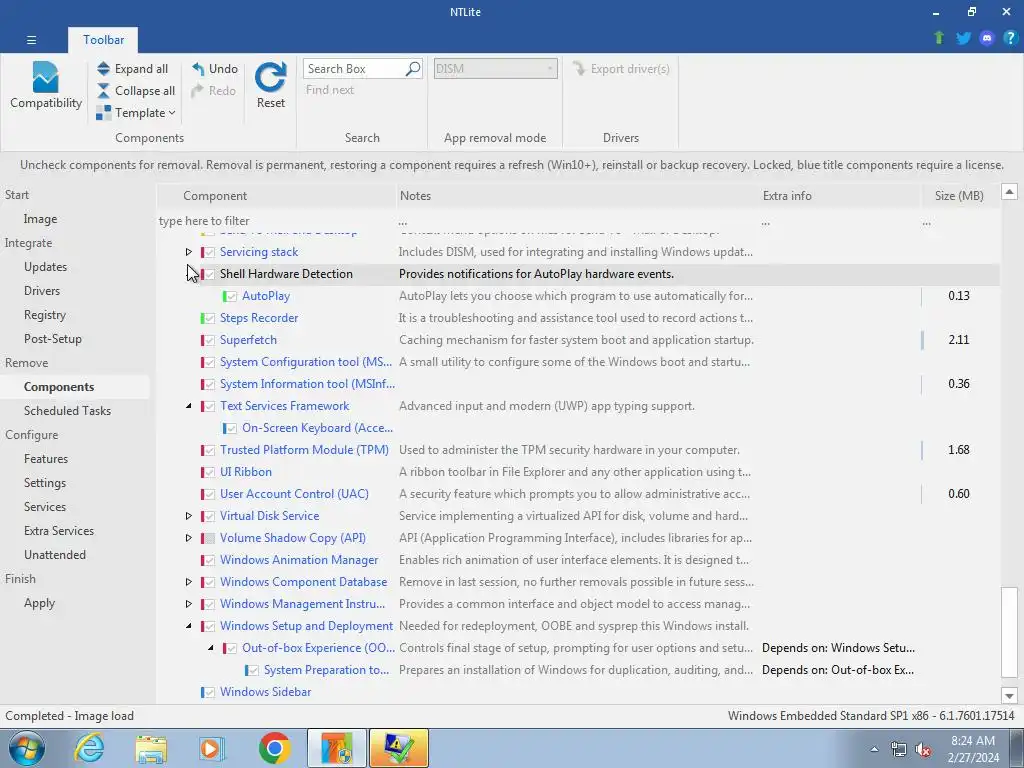
Task: Launch Internet Explorer from taskbar
Action: click(89, 748)
